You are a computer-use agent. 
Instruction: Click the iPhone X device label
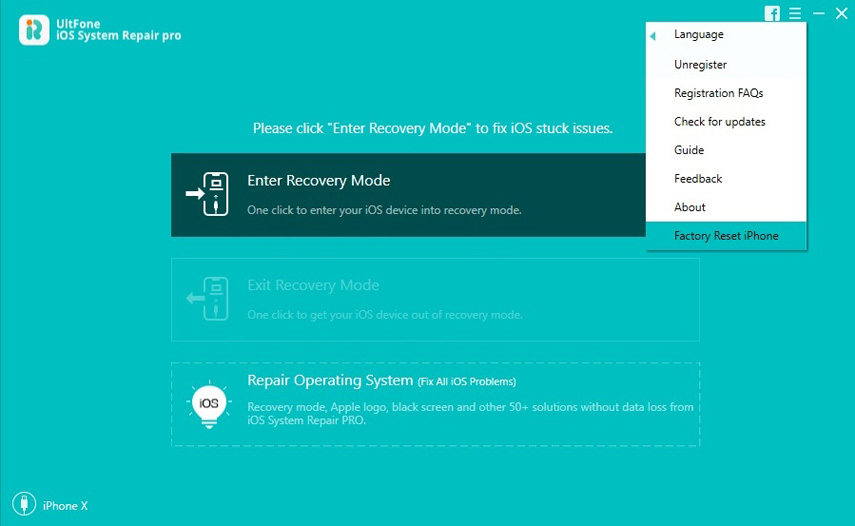(63, 506)
